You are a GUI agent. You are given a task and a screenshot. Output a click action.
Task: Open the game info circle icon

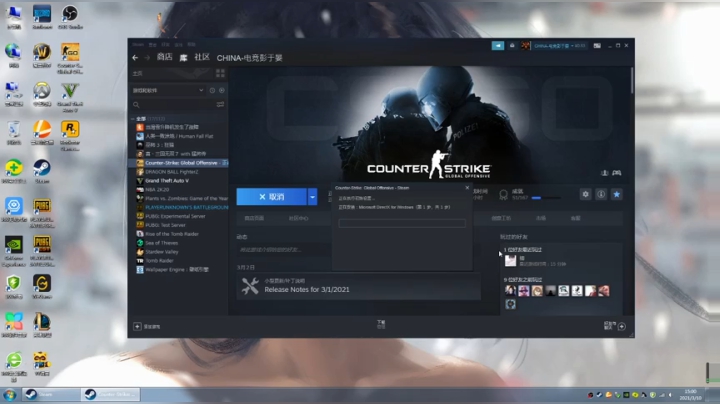click(601, 194)
